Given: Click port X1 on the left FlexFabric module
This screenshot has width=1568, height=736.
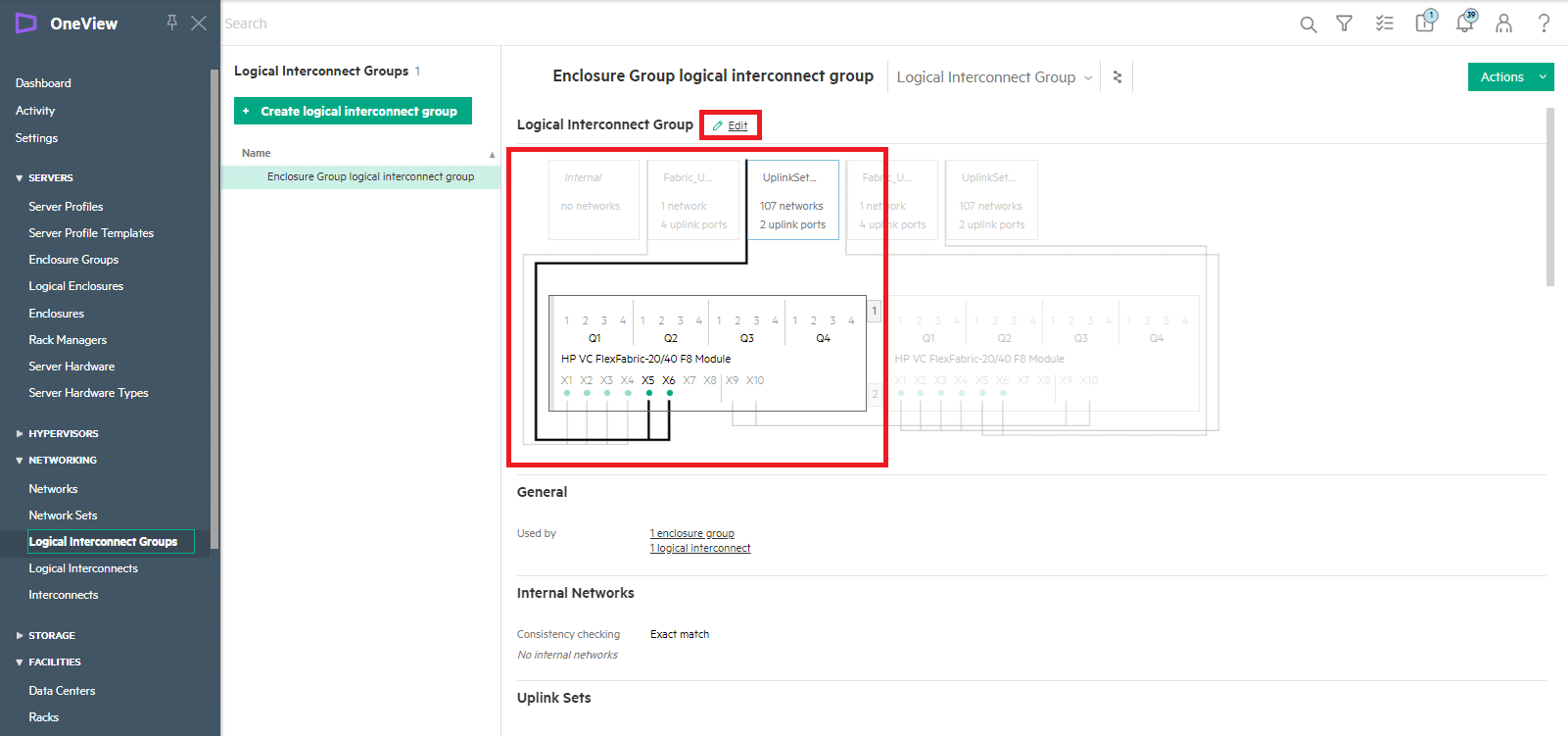Looking at the screenshot, I should click(x=566, y=381).
